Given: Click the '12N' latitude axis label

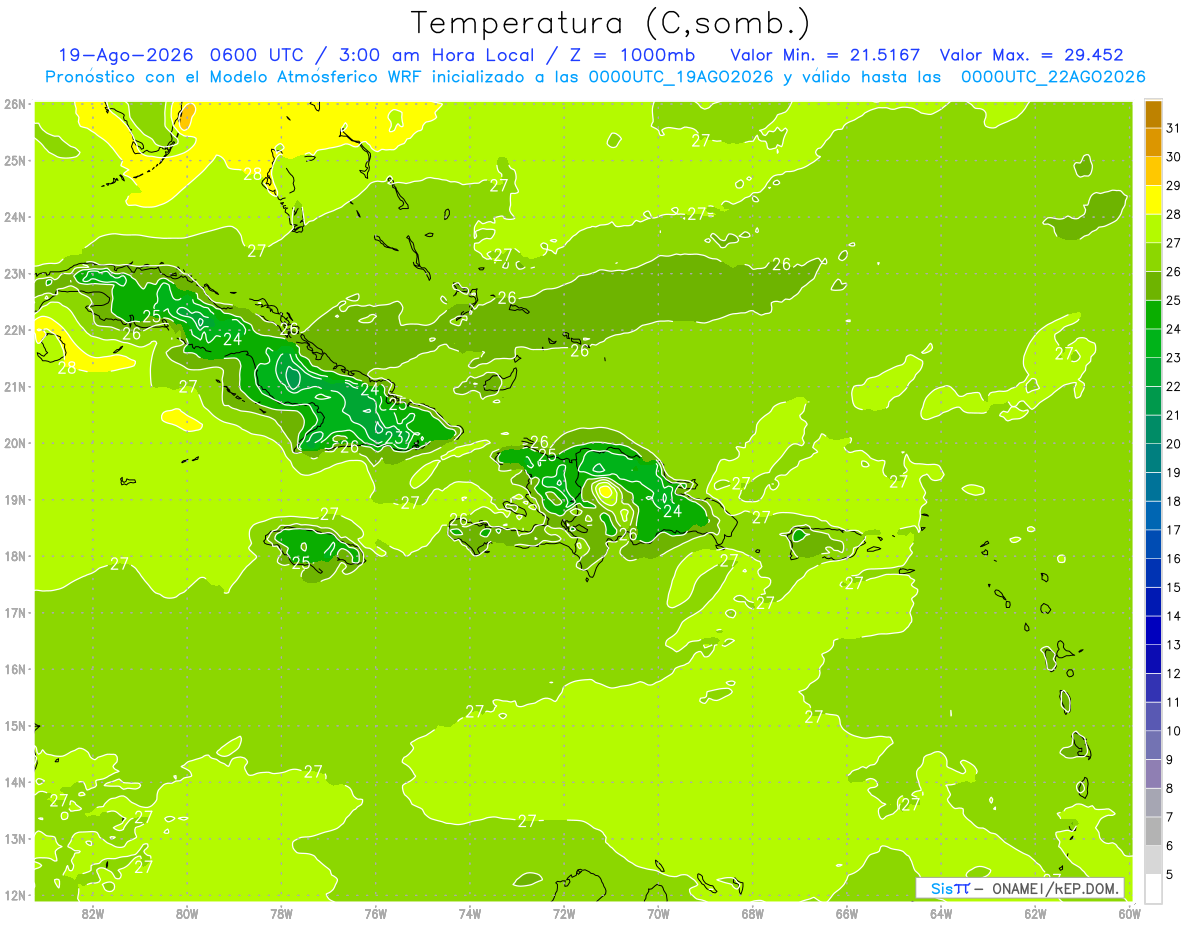Looking at the screenshot, I should 14,895.
